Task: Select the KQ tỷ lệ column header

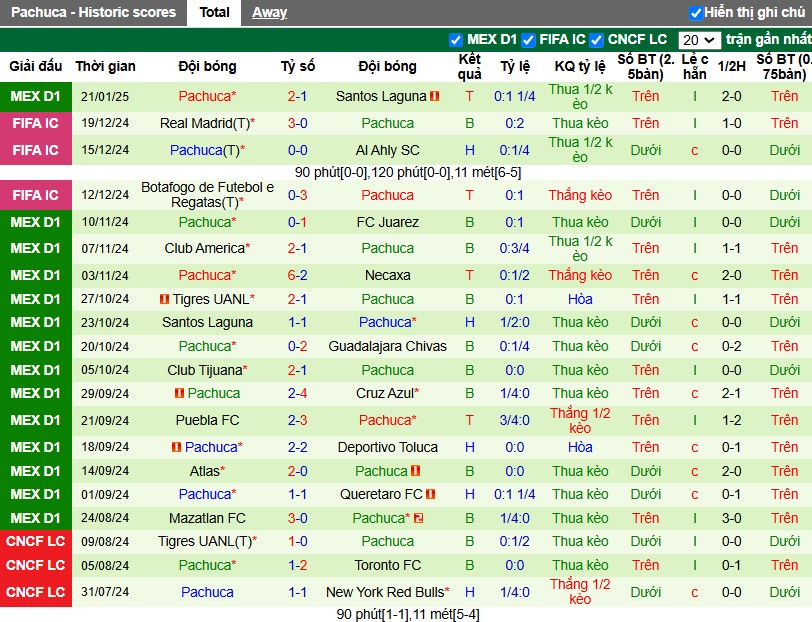Action: [x=580, y=66]
